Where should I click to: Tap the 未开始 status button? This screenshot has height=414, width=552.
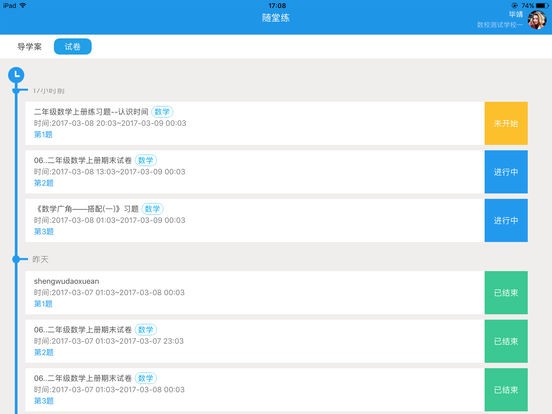point(506,123)
